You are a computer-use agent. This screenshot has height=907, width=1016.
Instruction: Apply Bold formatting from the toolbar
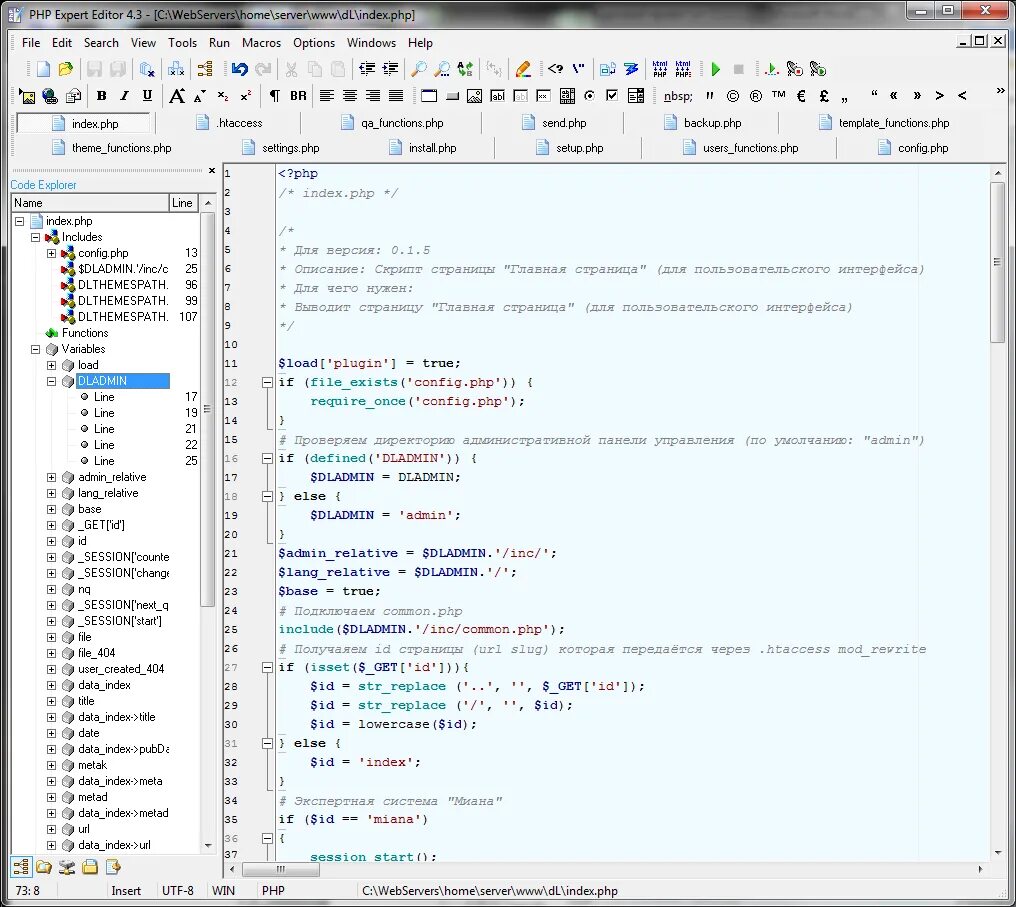(x=101, y=96)
